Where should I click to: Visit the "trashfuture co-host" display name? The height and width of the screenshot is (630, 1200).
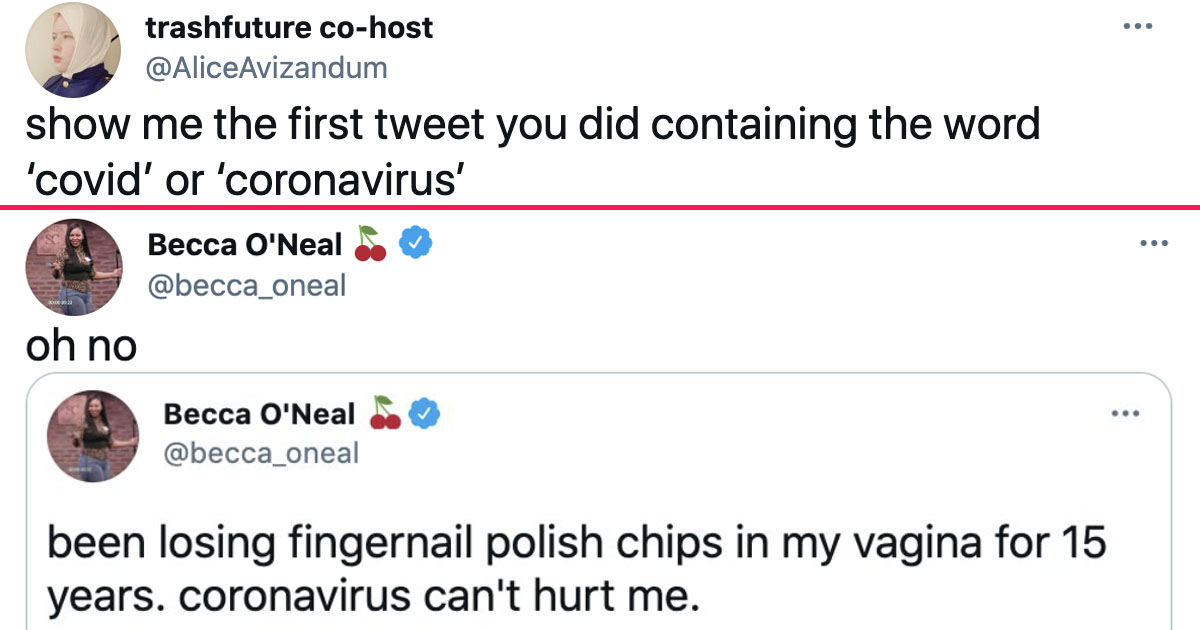289,28
